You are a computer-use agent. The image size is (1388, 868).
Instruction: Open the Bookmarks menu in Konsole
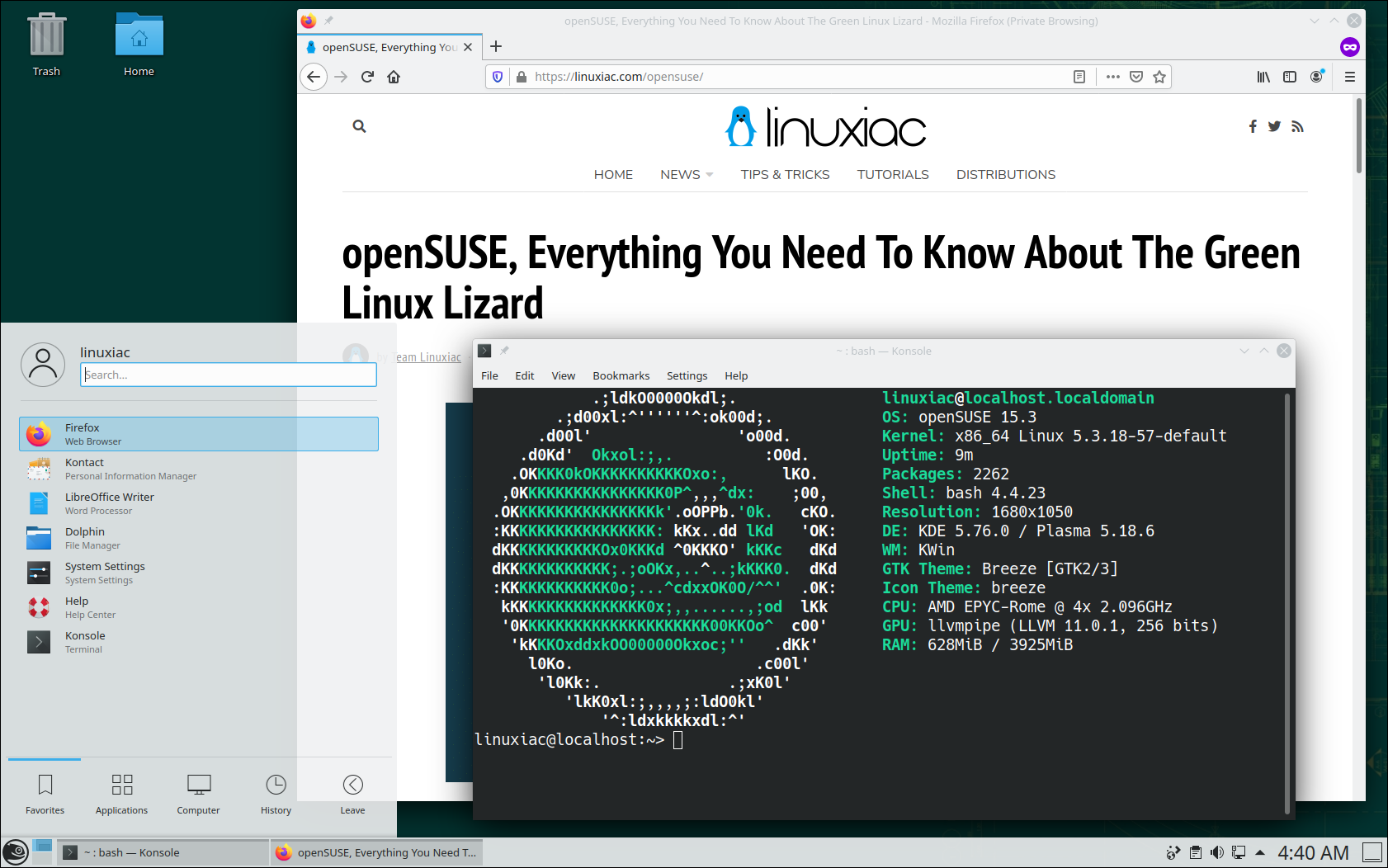click(x=621, y=375)
